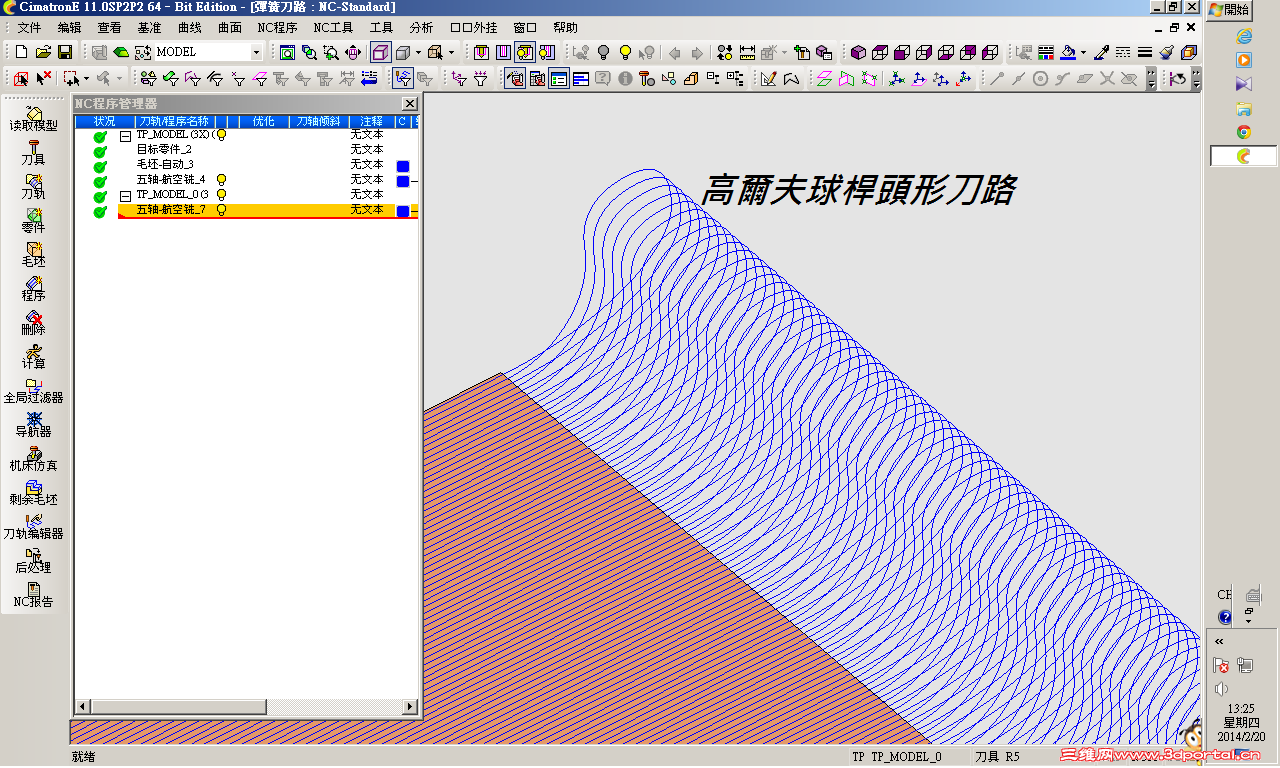This screenshot has width=1280, height=768.
Task: Click the 刀轨 (toolpath) sidebar icon
Action: pyautogui.click(x=33, y=186)
